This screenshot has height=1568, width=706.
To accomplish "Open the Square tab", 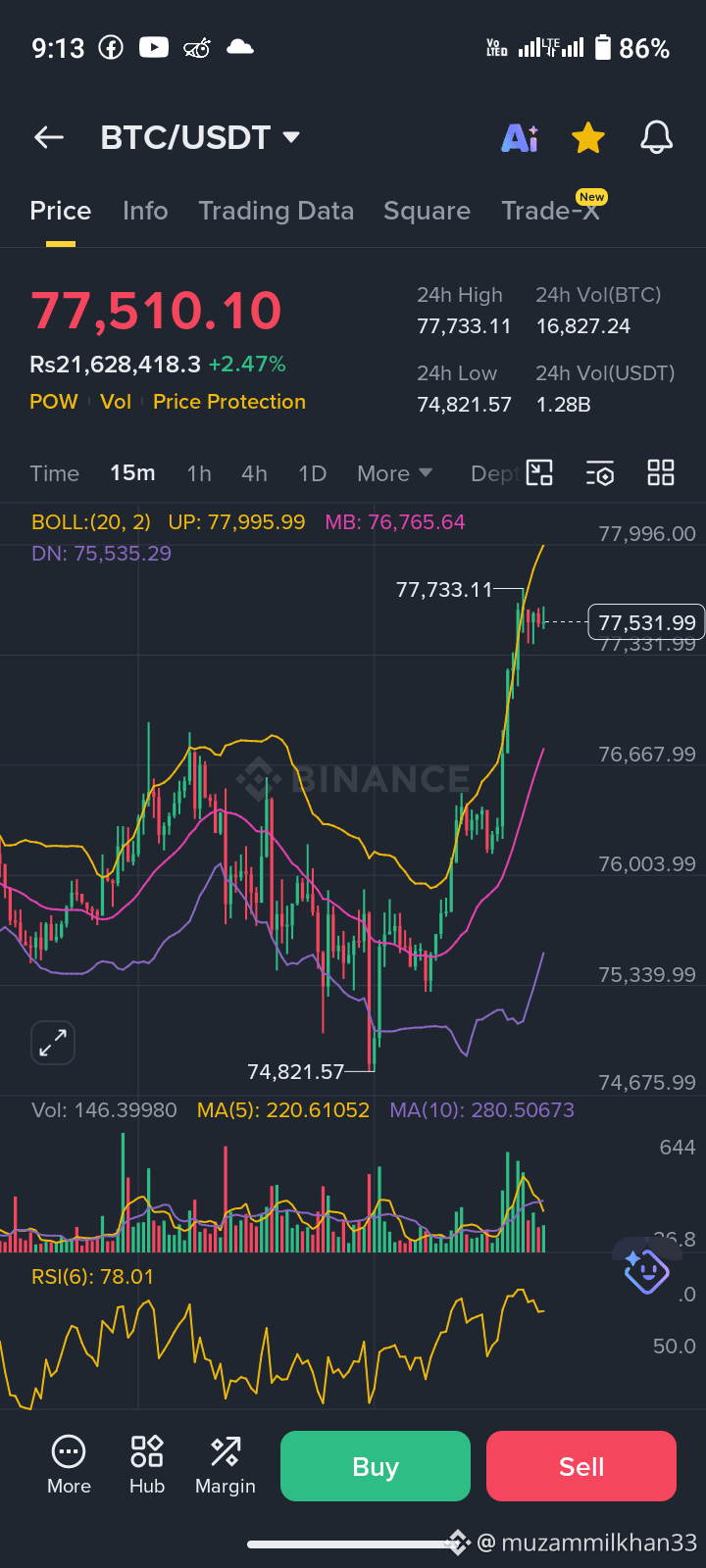I will point(427,211).
